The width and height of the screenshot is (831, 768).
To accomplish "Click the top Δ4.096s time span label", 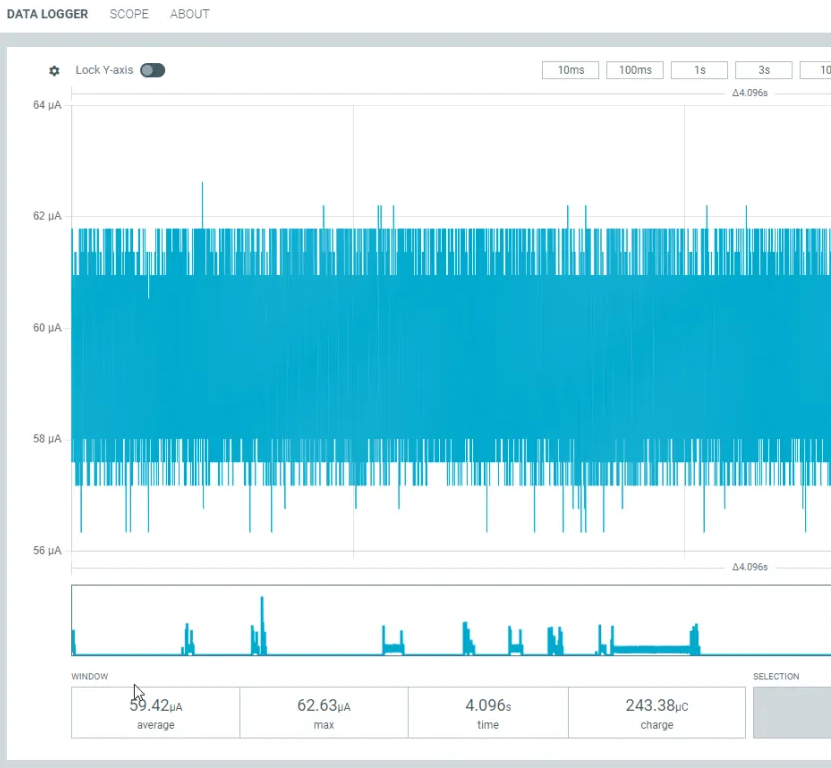I will click(750, 93).
